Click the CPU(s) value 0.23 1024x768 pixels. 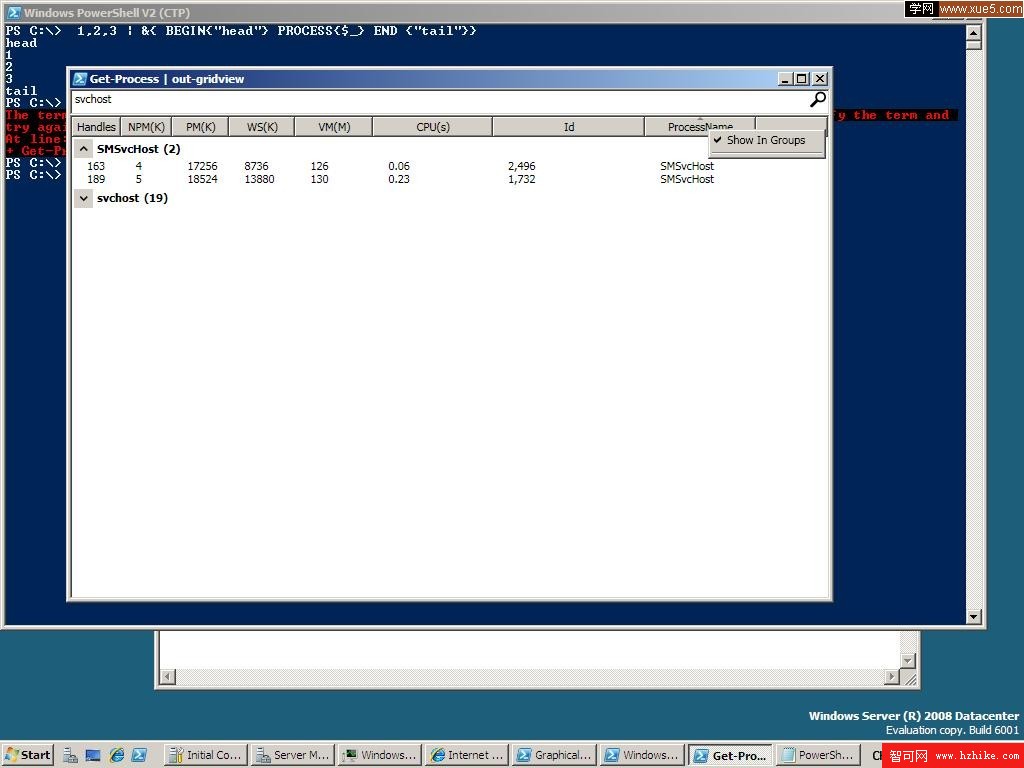coord(399,179)
